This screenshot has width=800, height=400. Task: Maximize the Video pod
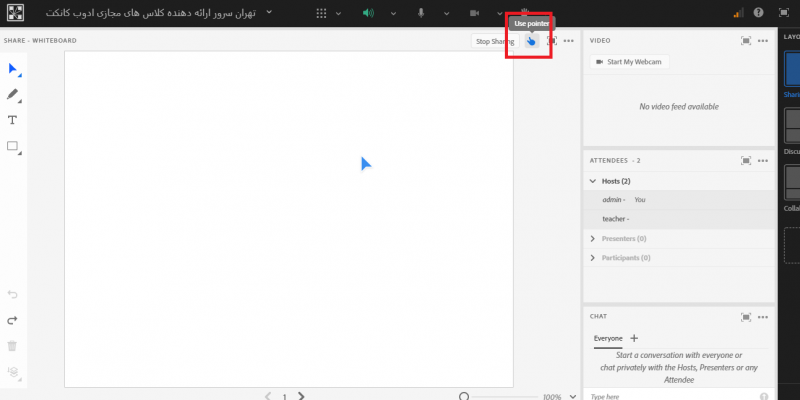coord(746,41)
